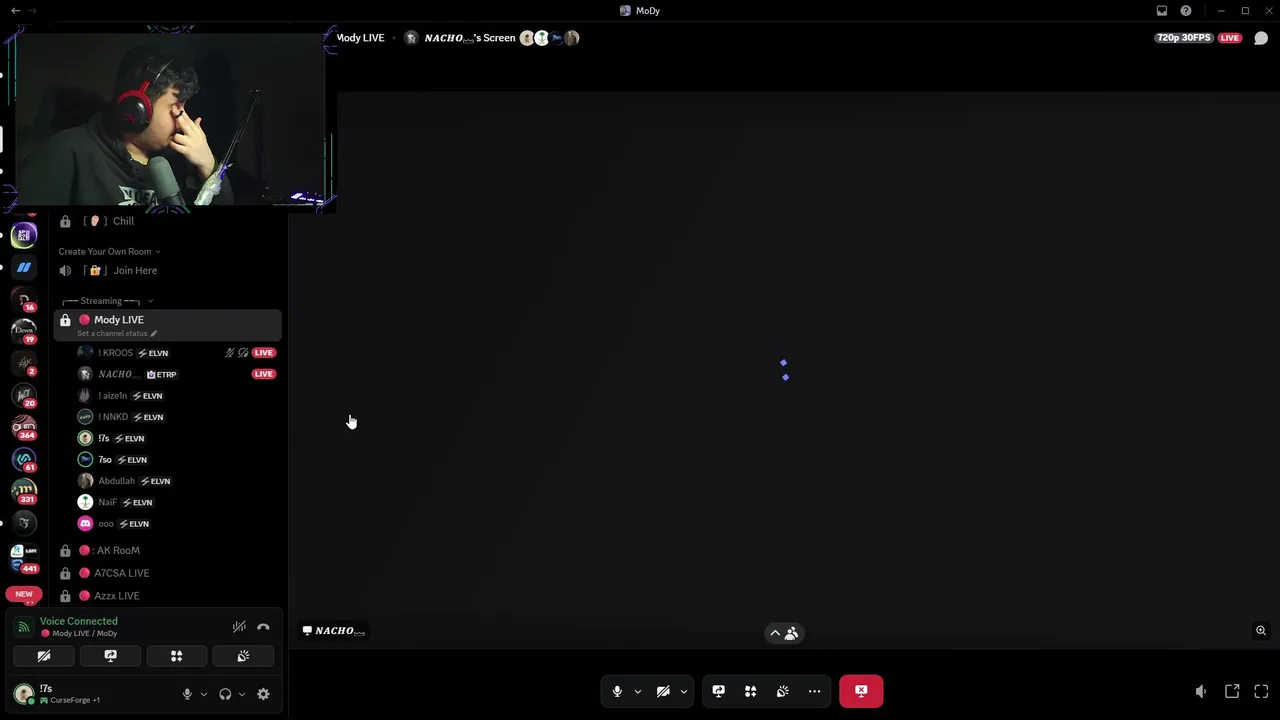Pop out the stream window
Viewport: 1280px width, 720px height.
click(x=1232, y=691)
